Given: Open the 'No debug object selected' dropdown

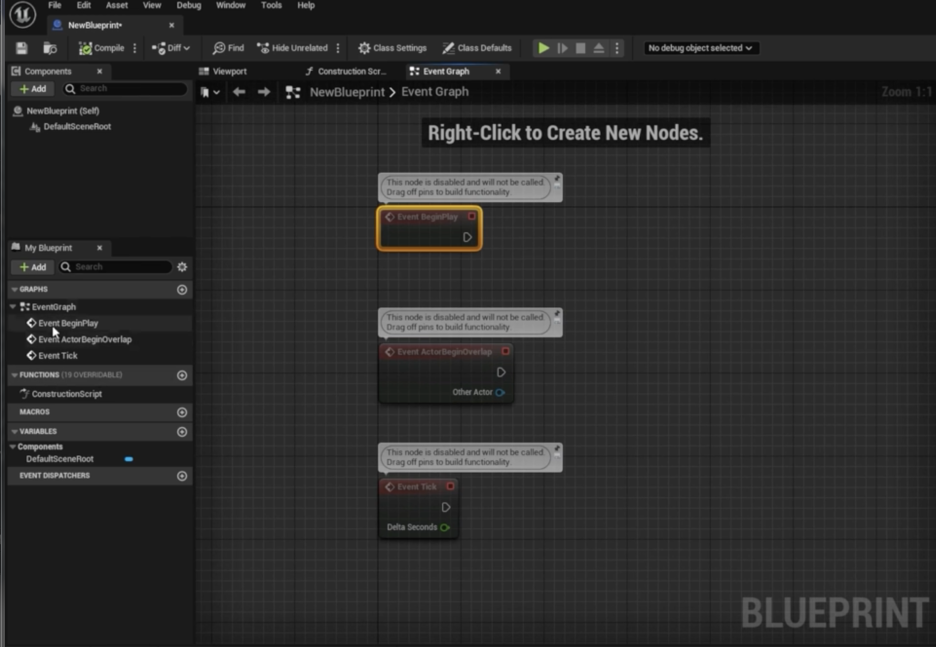Looking at the screenshot, I should point(700,48).
